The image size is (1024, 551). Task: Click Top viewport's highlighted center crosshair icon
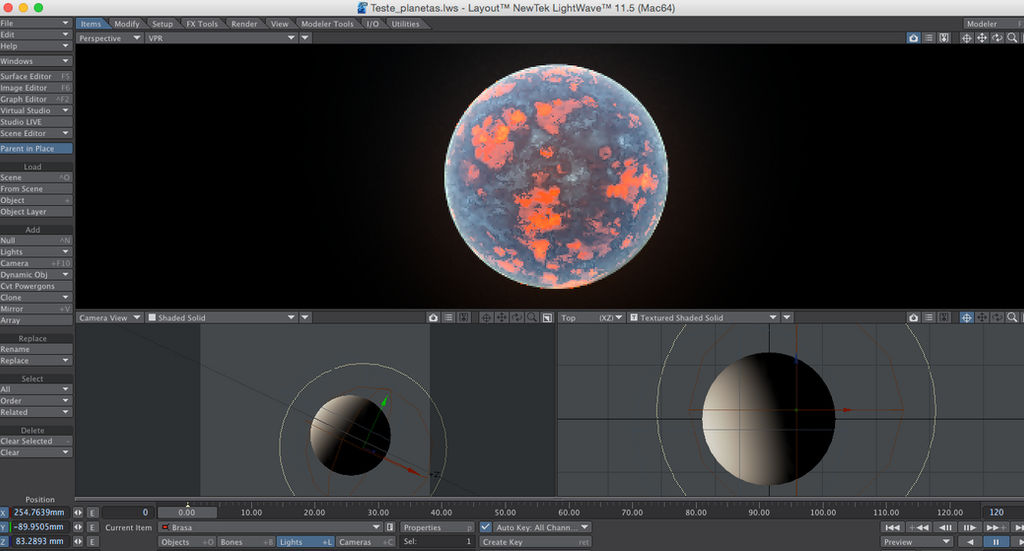click(967, 317)
